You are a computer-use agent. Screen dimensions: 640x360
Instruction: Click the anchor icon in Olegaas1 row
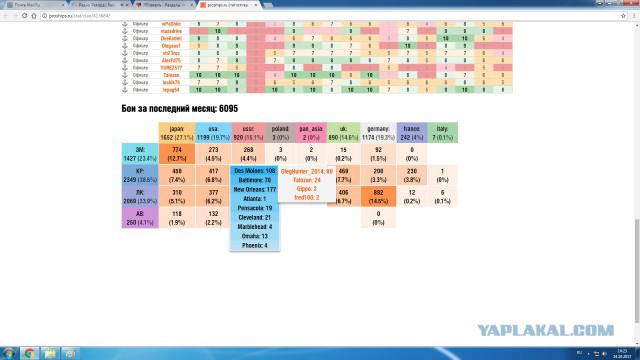(x=125, y=46)
